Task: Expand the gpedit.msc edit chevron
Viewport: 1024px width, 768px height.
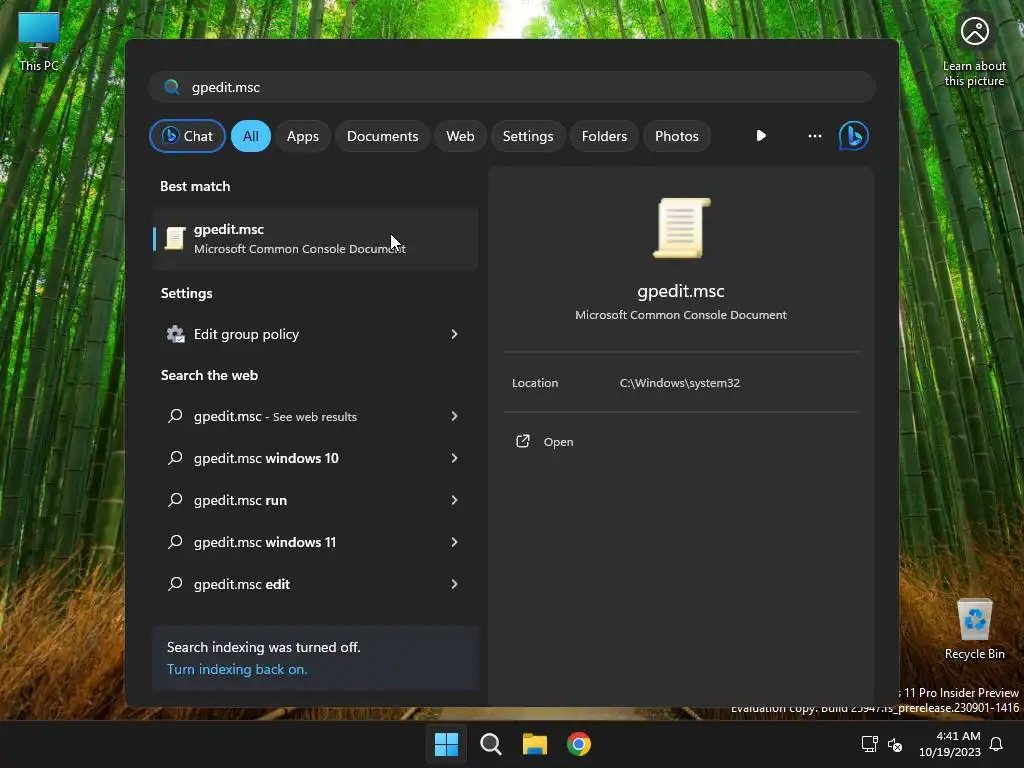Action: 455,584
